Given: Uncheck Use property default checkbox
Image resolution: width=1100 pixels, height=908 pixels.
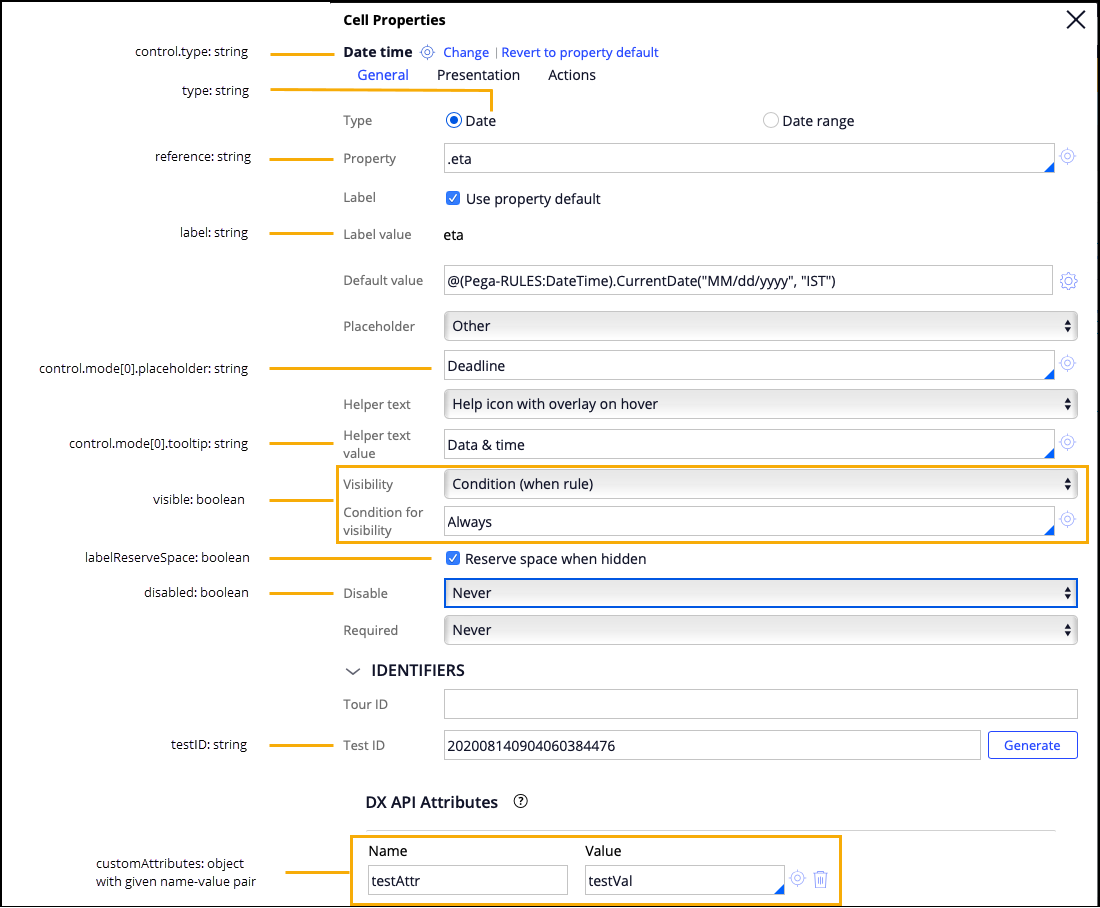Looking at the screenshot, I should click(x=453, y=198).
